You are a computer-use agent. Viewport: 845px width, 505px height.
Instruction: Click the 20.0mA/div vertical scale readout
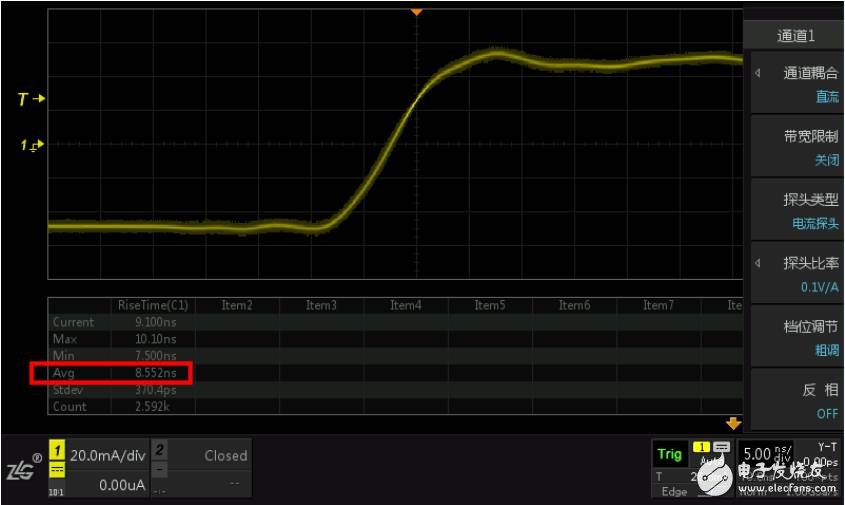pyautogui.click(x=108, y=455)
